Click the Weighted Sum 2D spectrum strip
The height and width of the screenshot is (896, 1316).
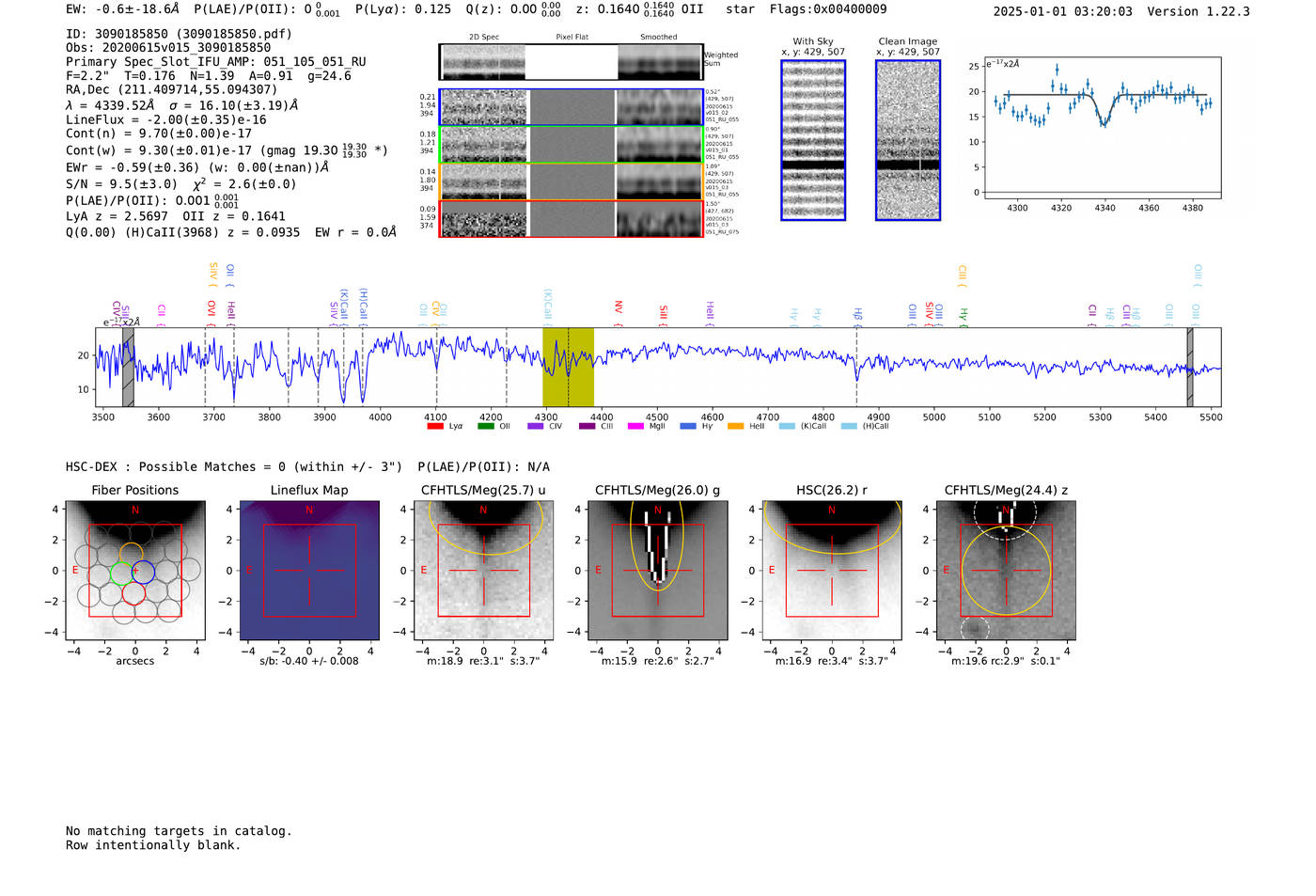572,62
